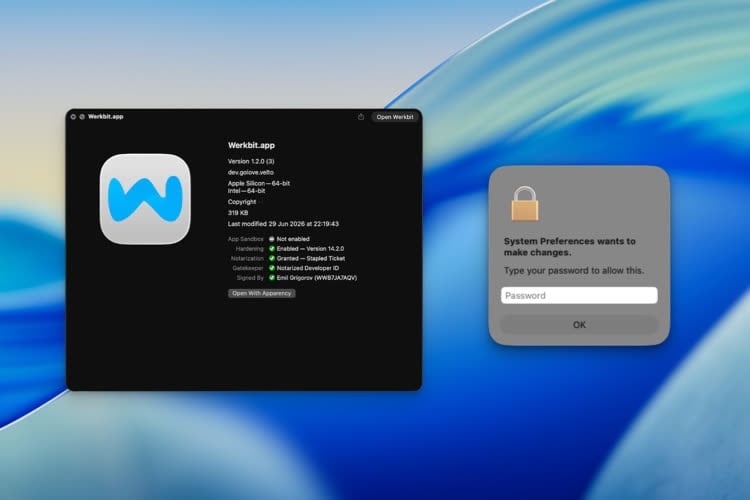Viewport: 750px width, 500px height.
Task: Close the Werkbit.app preview window
Action: pos(73,117)
